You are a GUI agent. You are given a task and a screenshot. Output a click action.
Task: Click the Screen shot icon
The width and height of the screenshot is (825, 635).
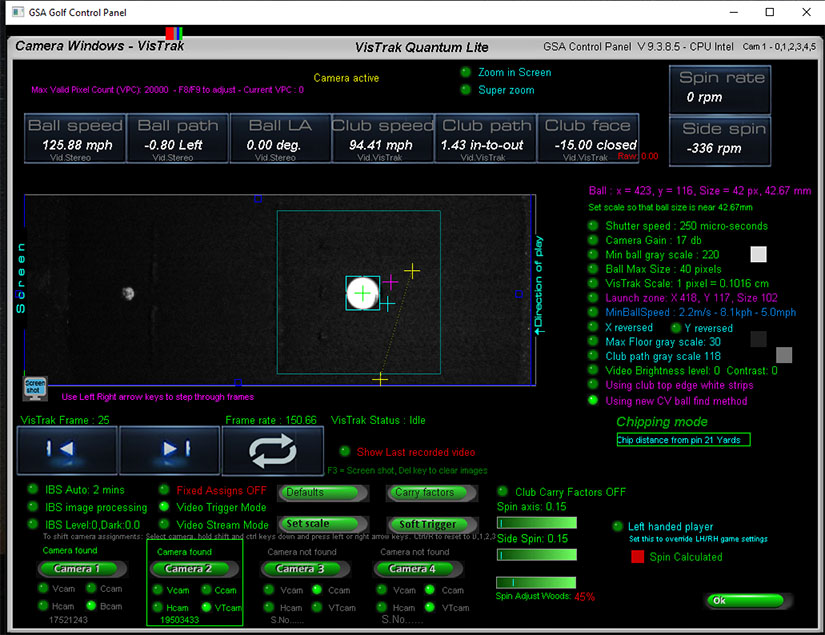[x=35, y=387]
